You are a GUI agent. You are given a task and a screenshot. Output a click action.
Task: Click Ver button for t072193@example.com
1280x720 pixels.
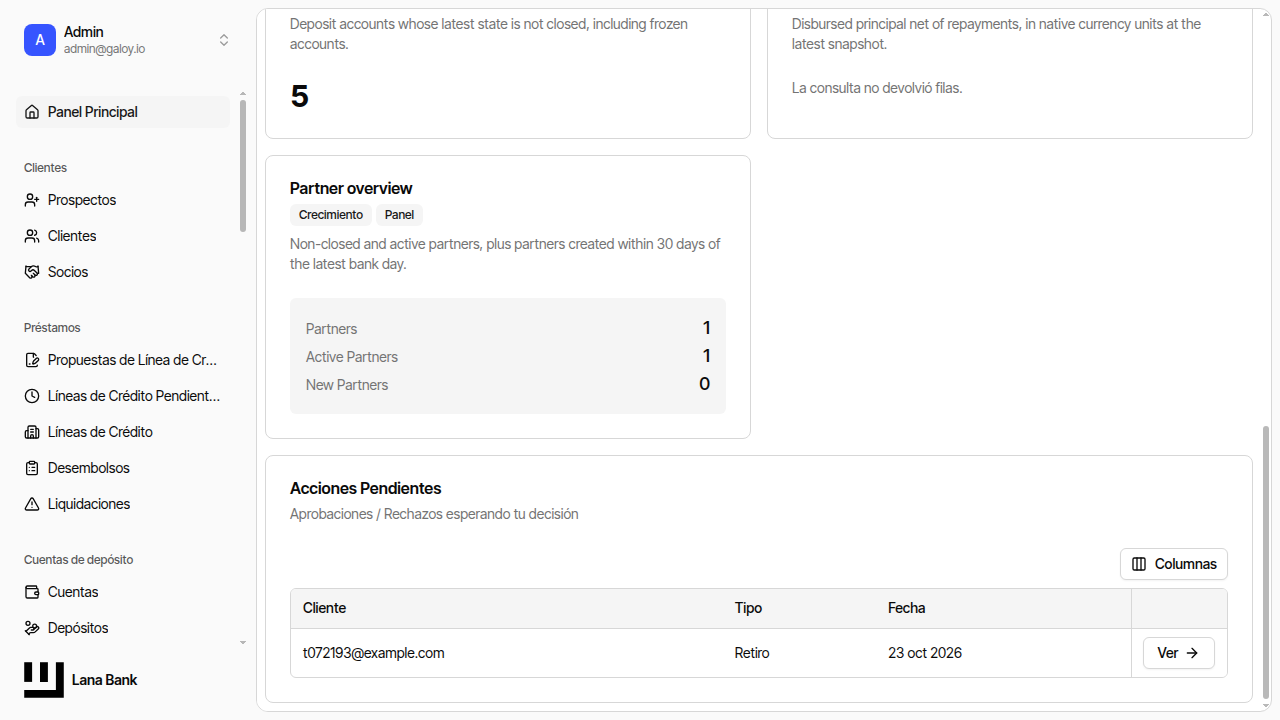[1179, 653]
